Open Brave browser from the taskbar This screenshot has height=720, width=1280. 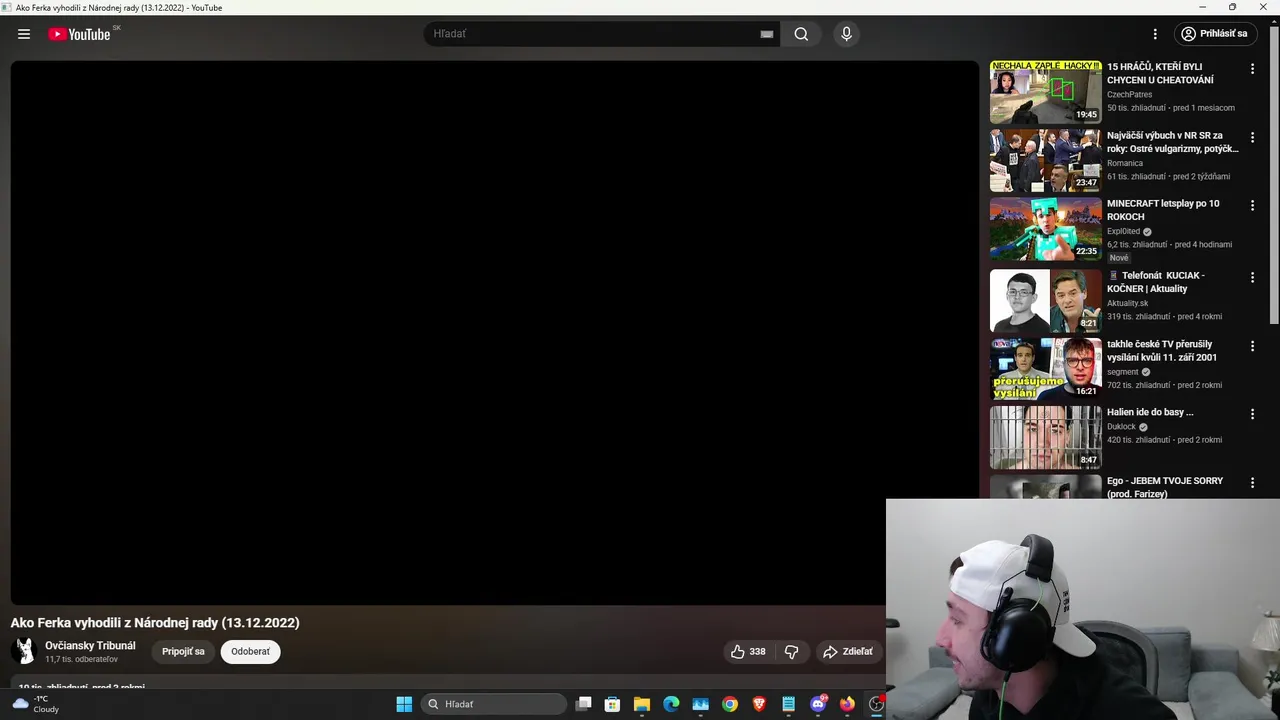point(759,704)
